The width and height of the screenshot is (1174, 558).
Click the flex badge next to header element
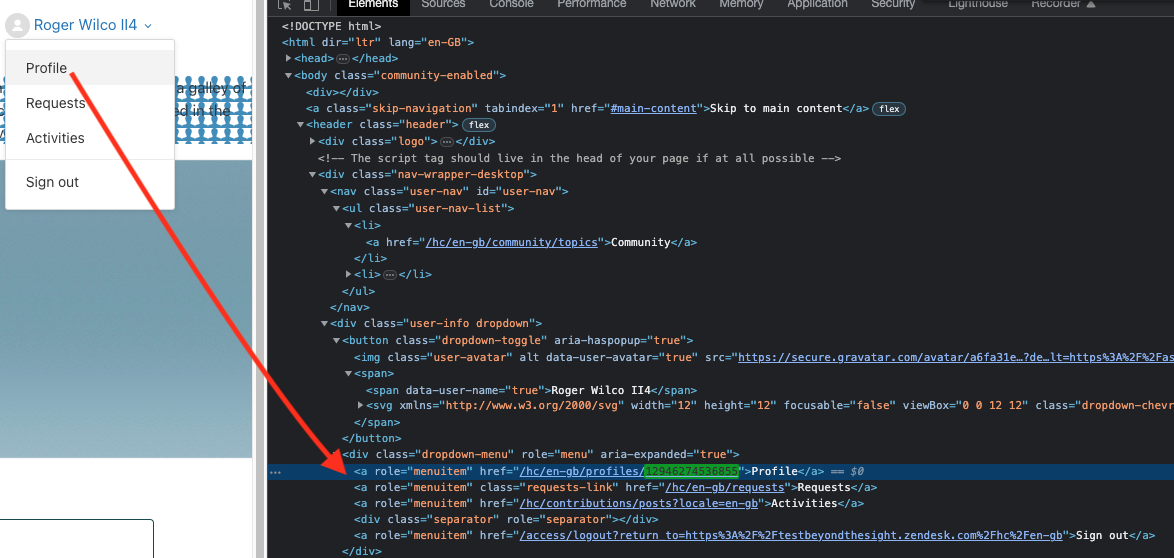pos(478,125)
